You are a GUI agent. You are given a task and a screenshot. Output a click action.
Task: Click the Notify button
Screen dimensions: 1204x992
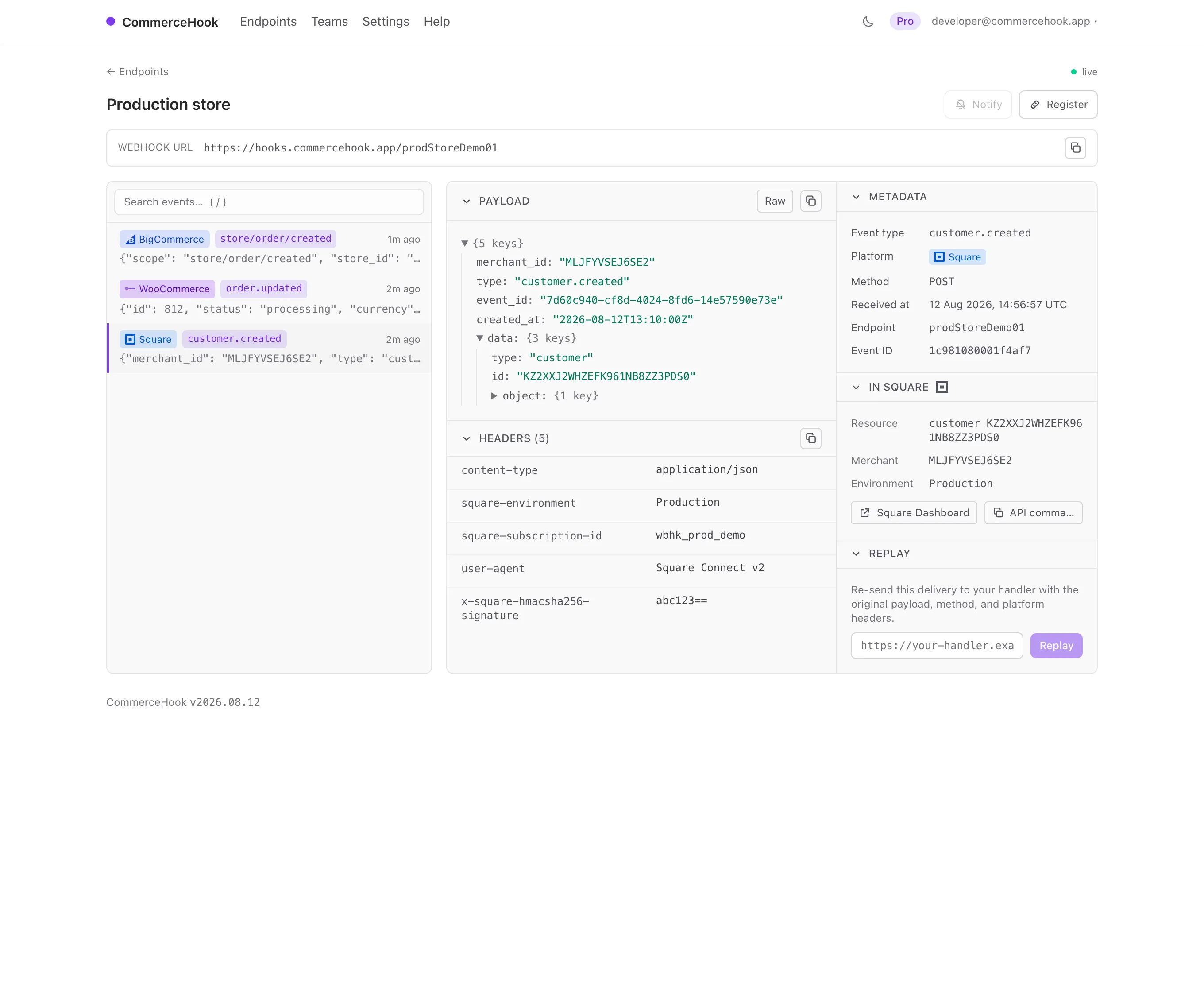coord(978,105)
